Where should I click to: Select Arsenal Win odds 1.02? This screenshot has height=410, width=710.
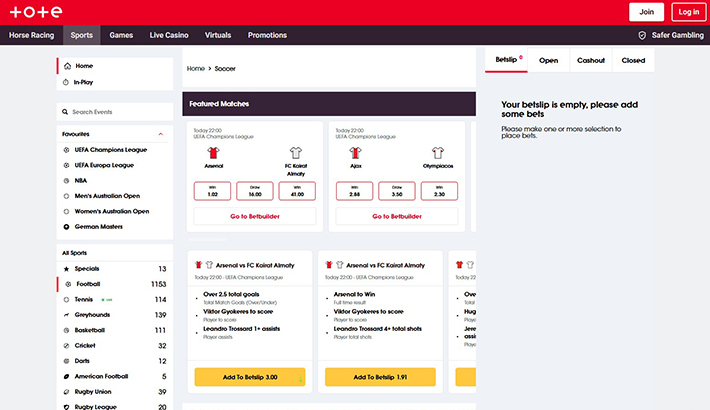tap(213, 191)
